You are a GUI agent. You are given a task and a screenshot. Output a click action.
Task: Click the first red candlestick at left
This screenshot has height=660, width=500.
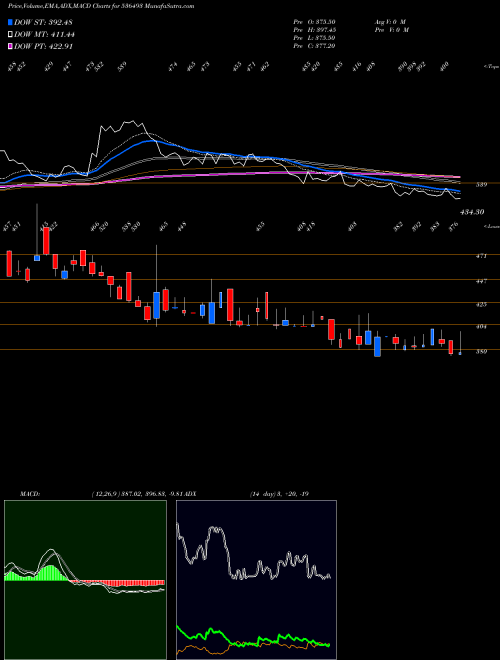9,264
